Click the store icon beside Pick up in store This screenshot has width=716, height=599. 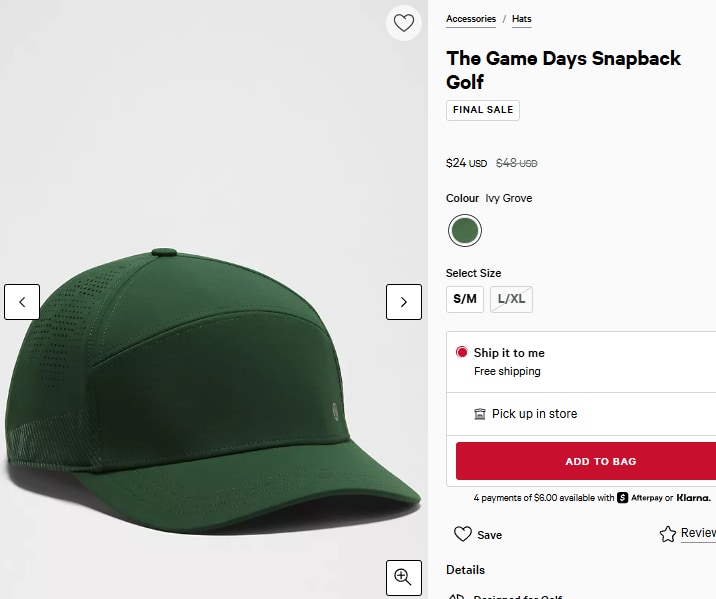click(479, 414)
